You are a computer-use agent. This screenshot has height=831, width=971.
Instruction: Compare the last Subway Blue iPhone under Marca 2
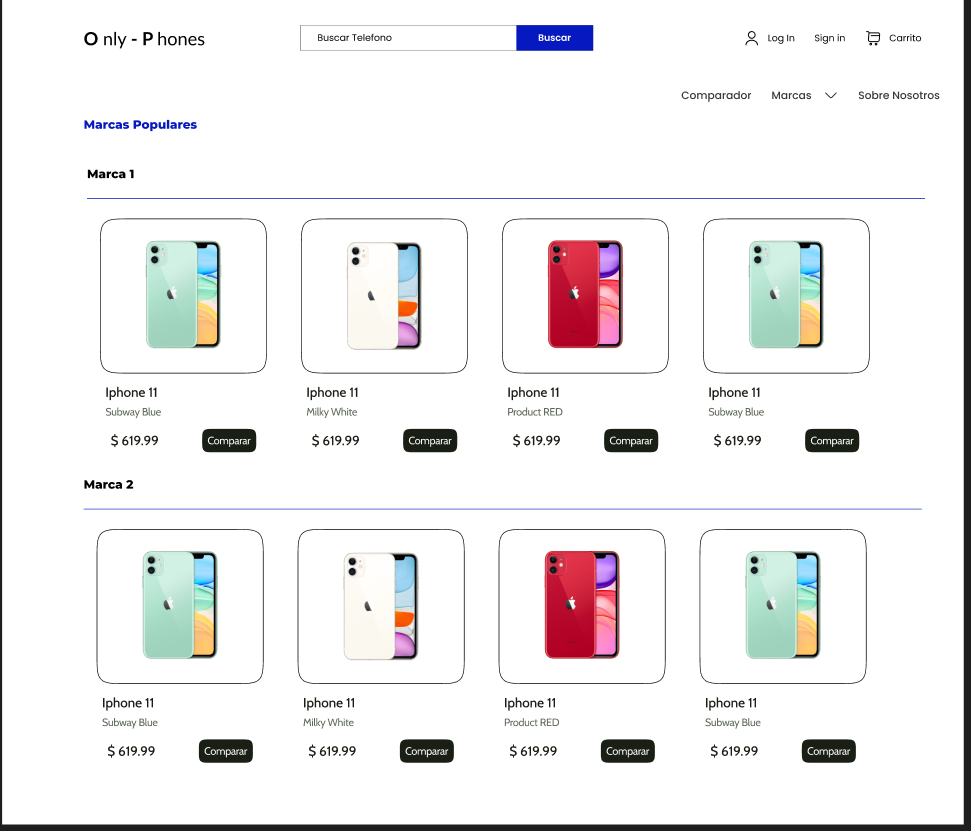coord(828,751)
